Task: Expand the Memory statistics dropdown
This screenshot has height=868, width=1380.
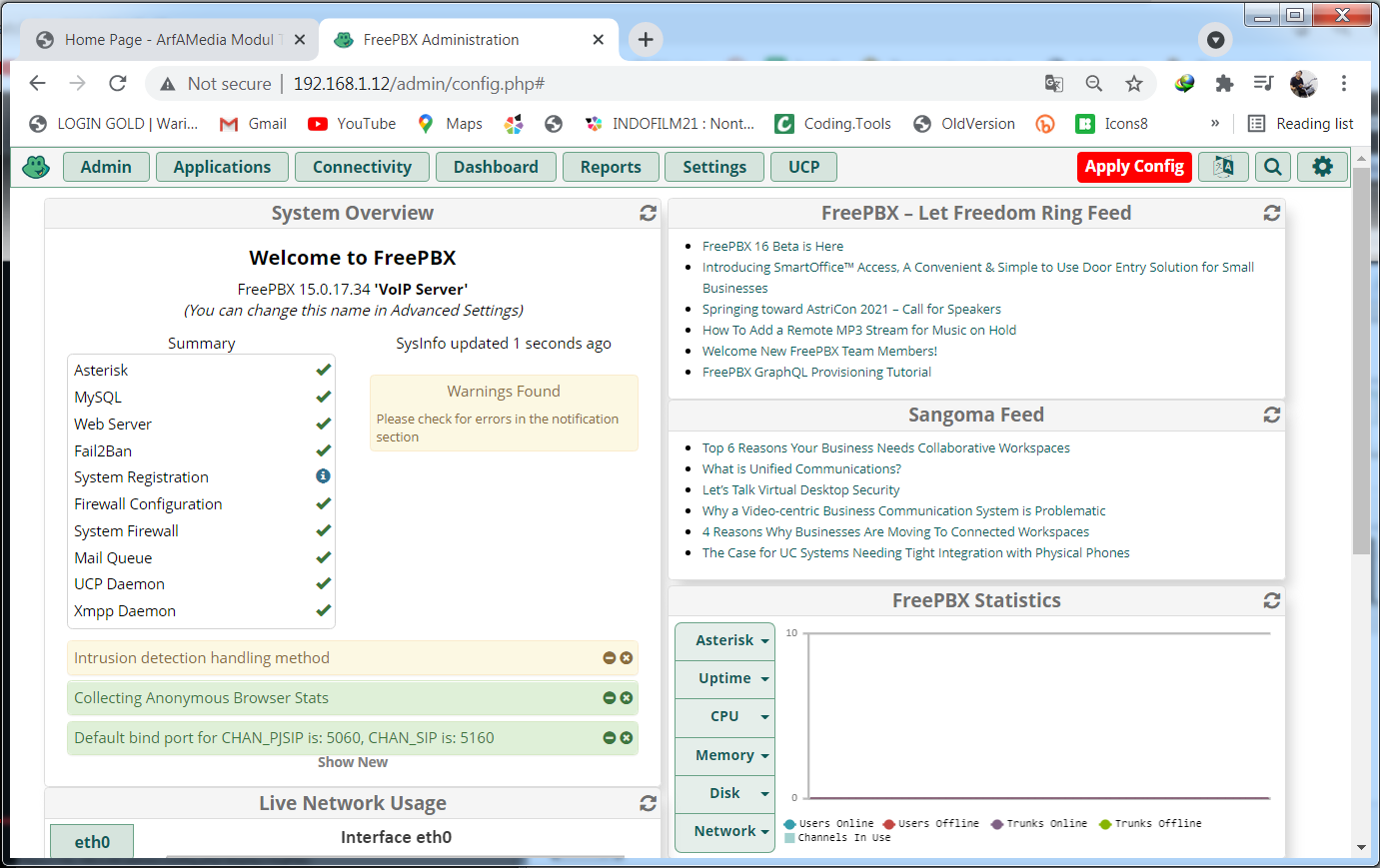Action: (725, 755)
